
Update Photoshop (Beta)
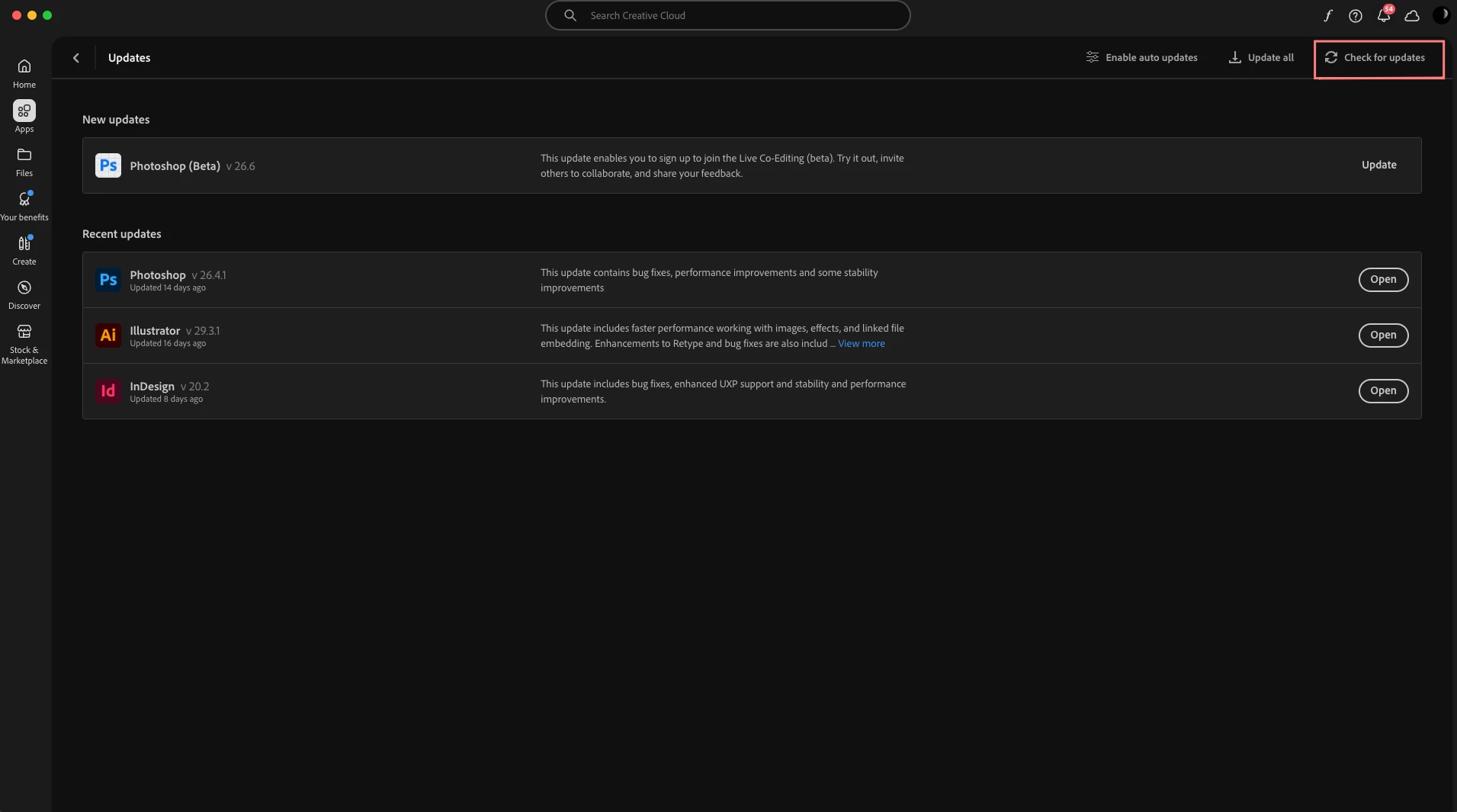tap(1379, 165)
